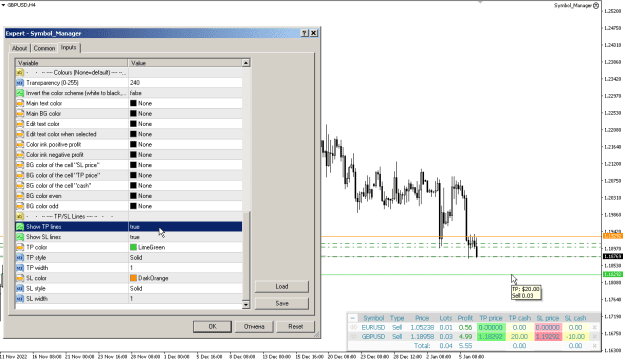Image resolution: width=625 pixels, height=362 pixels.
Task: Click the SL width row icon
Action: pyautogui.click(x=20, y=299)
